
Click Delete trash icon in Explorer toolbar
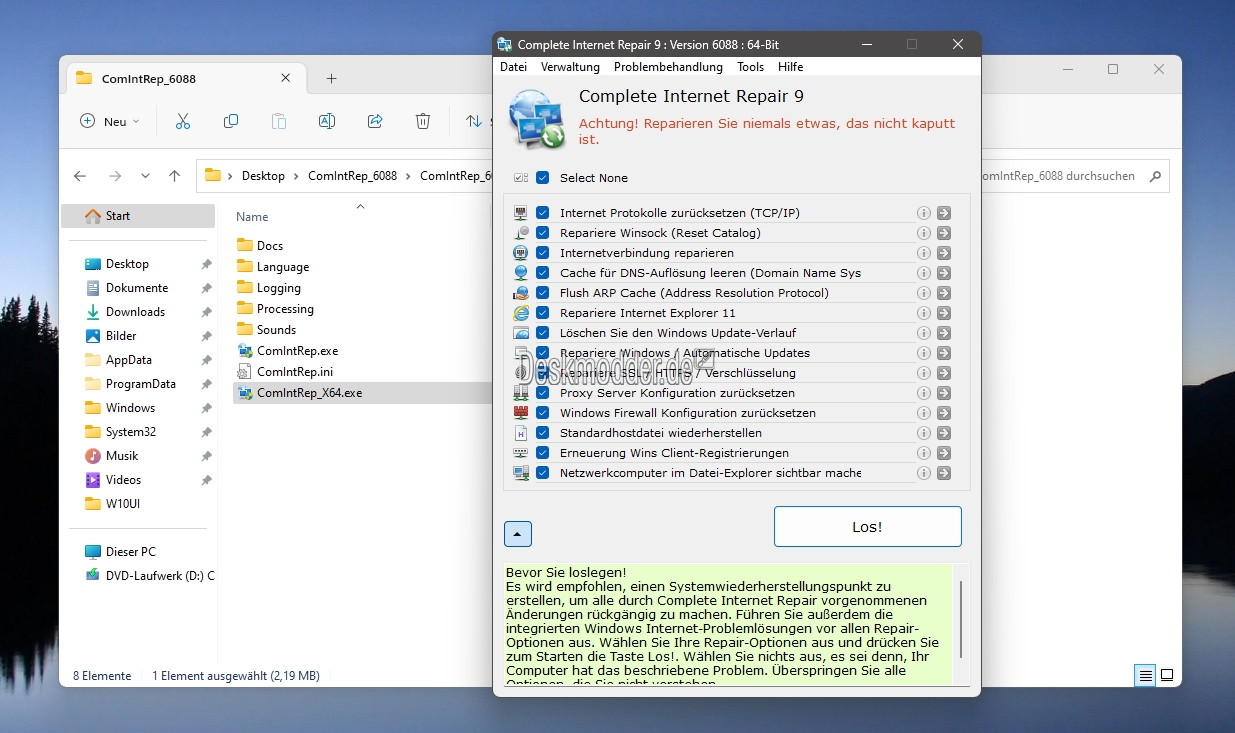coord(423,121)
